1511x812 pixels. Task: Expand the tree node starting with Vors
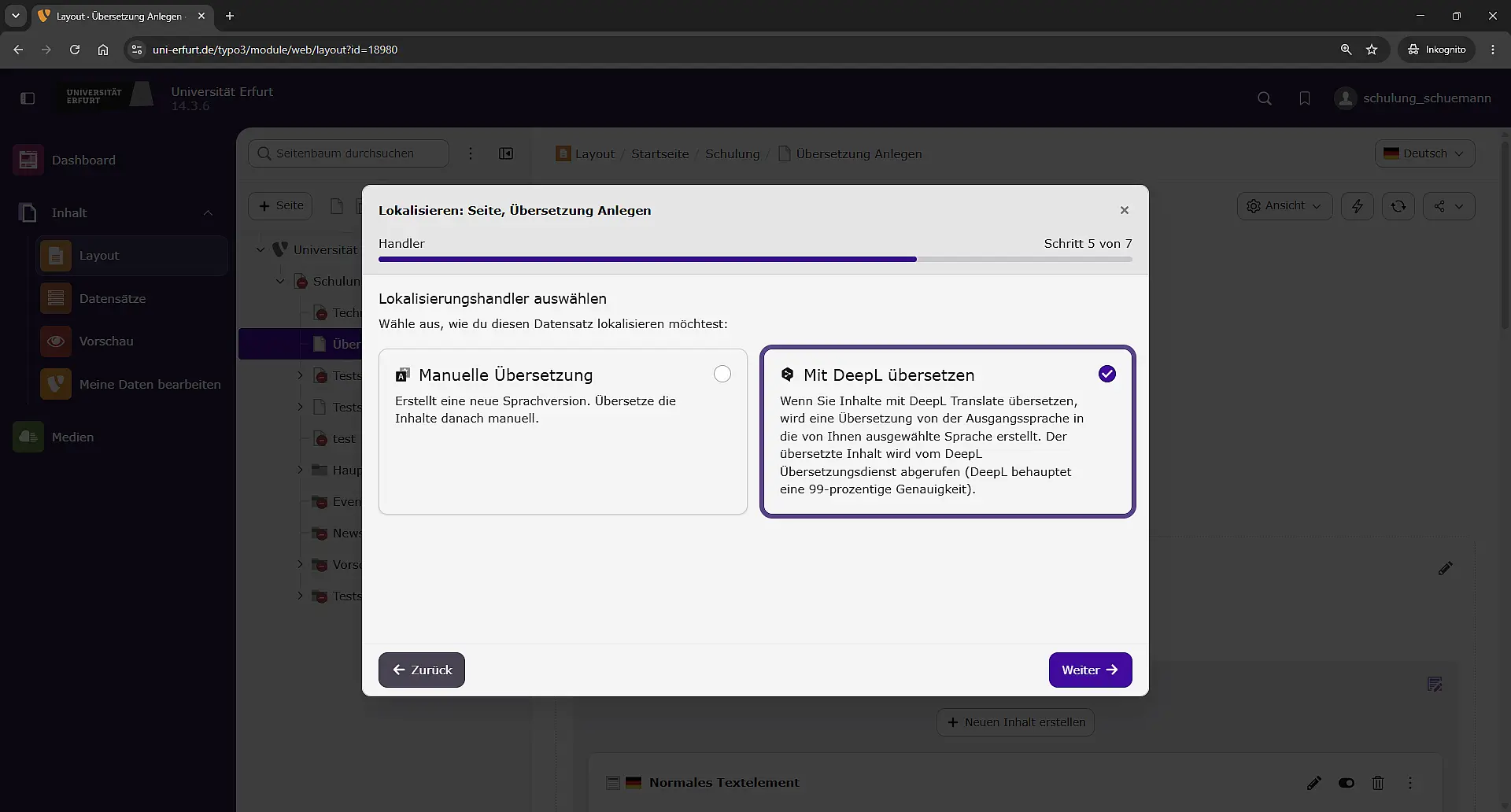pyautogui.click(x=300, y=564)
